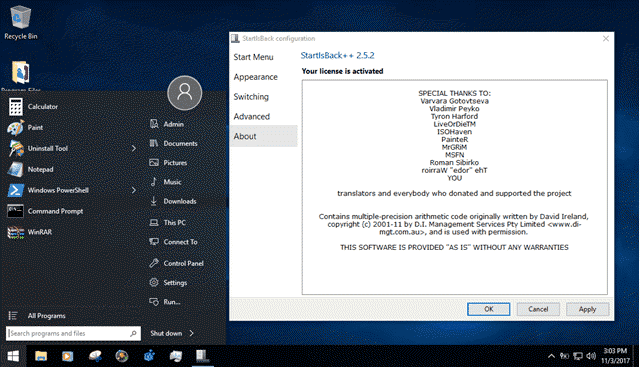Click the 'Tyron Harford' credit line
The height and width of the screenshot is (367, 640).
454,116
